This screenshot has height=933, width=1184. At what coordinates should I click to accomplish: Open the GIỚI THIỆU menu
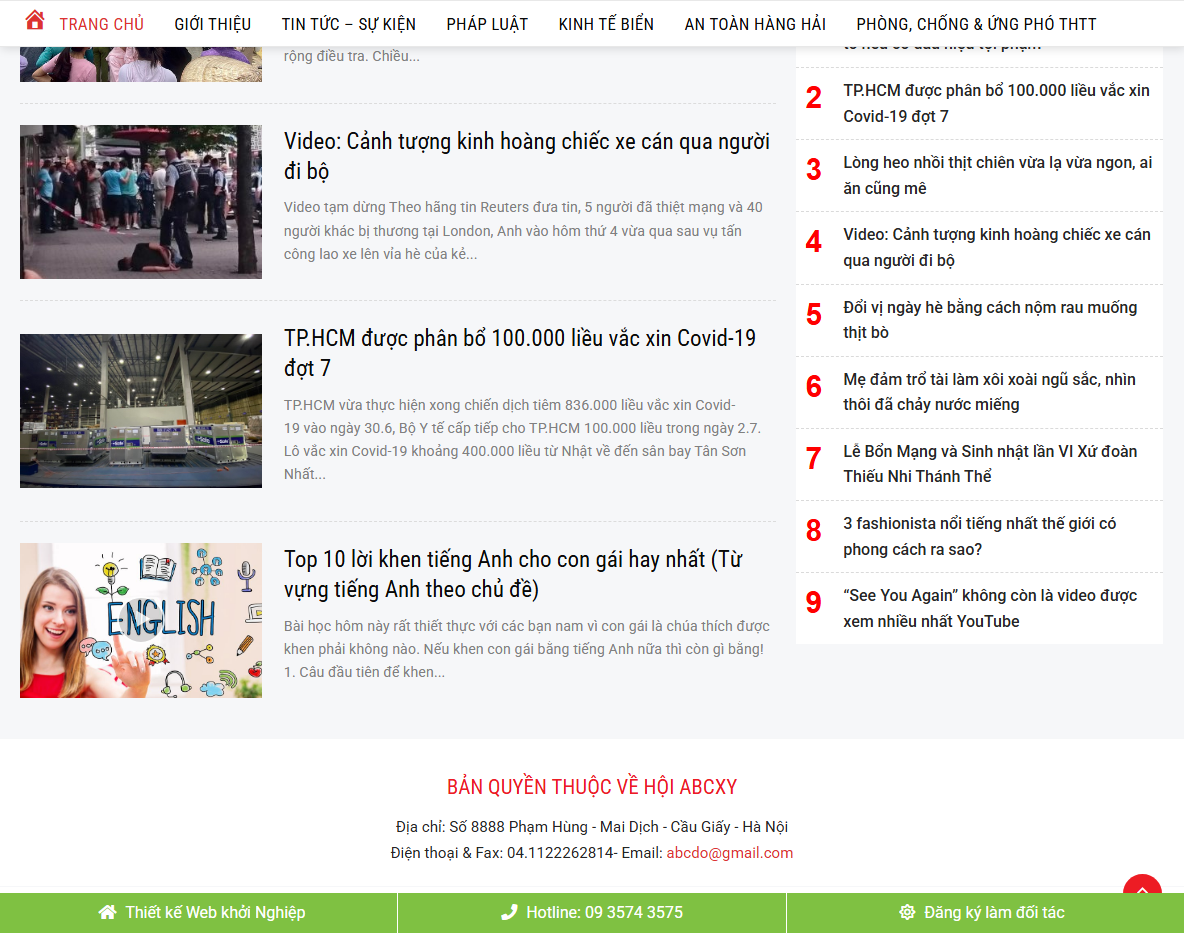[x=212, y=23]
